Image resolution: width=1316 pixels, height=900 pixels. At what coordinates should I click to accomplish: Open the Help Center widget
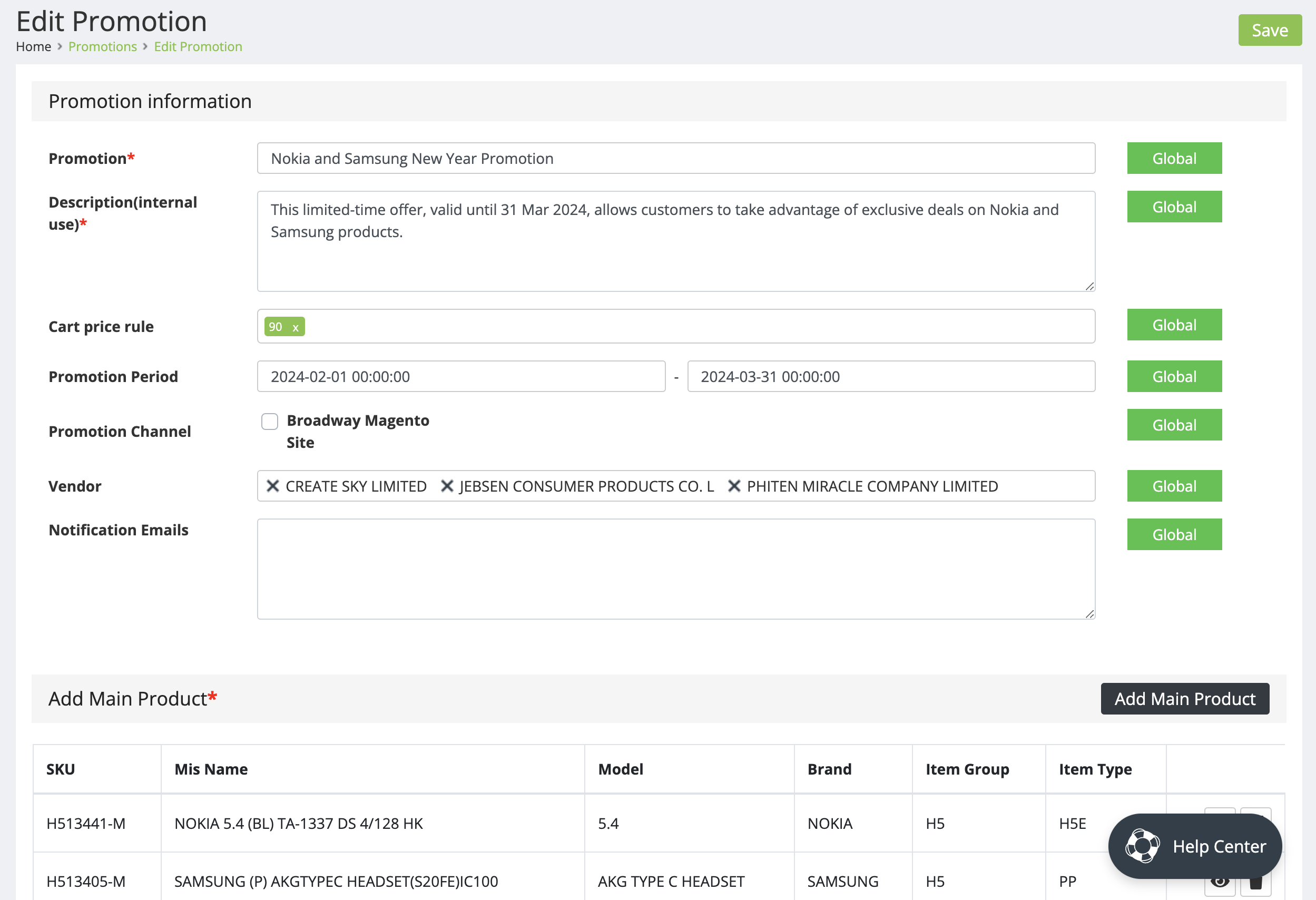coord(1195,846)
